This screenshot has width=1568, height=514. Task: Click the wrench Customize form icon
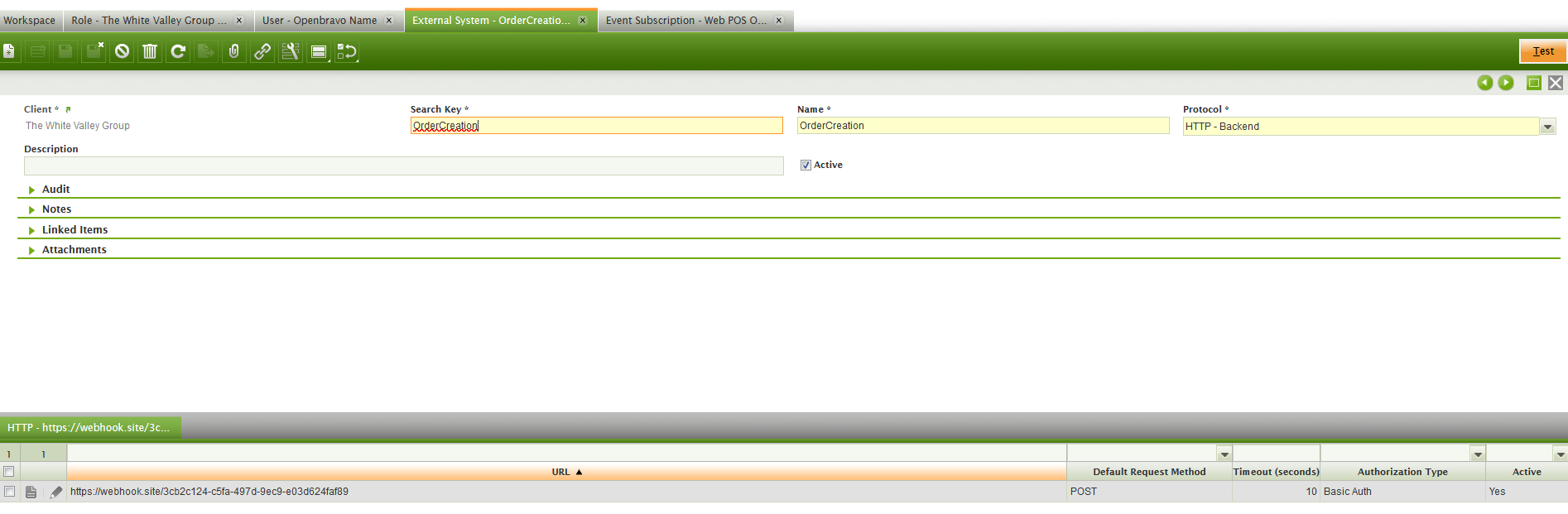coord(291,51)
